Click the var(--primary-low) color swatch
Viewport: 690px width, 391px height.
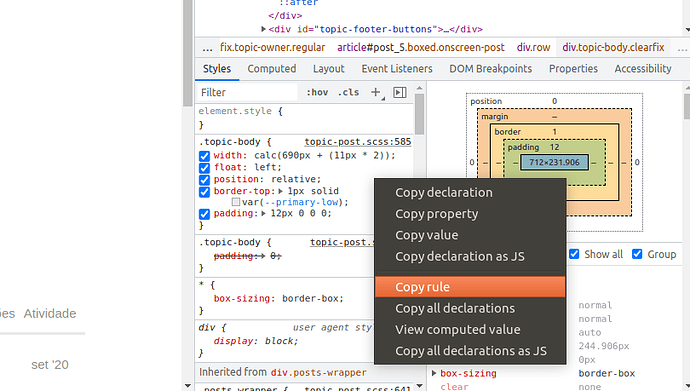(235, 202)
